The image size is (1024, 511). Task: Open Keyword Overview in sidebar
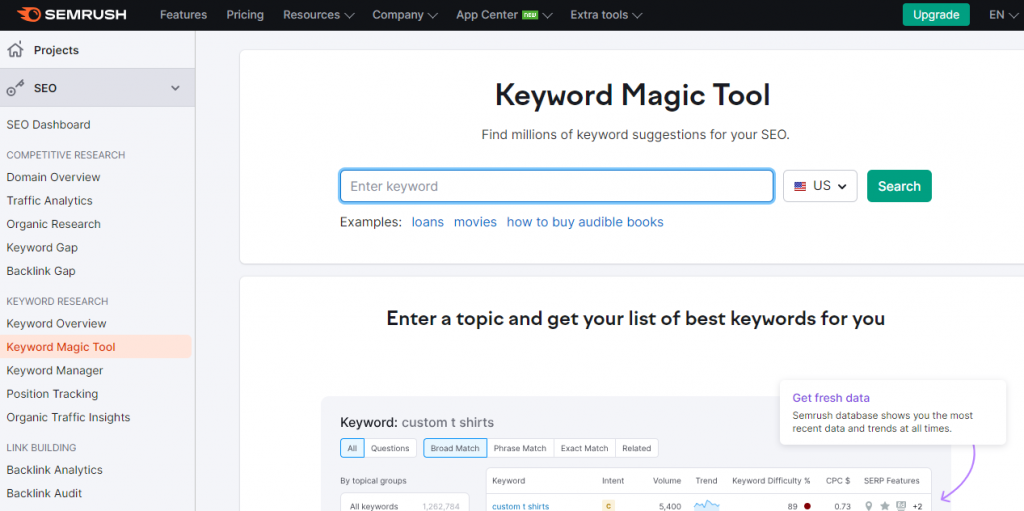[56, 323]
